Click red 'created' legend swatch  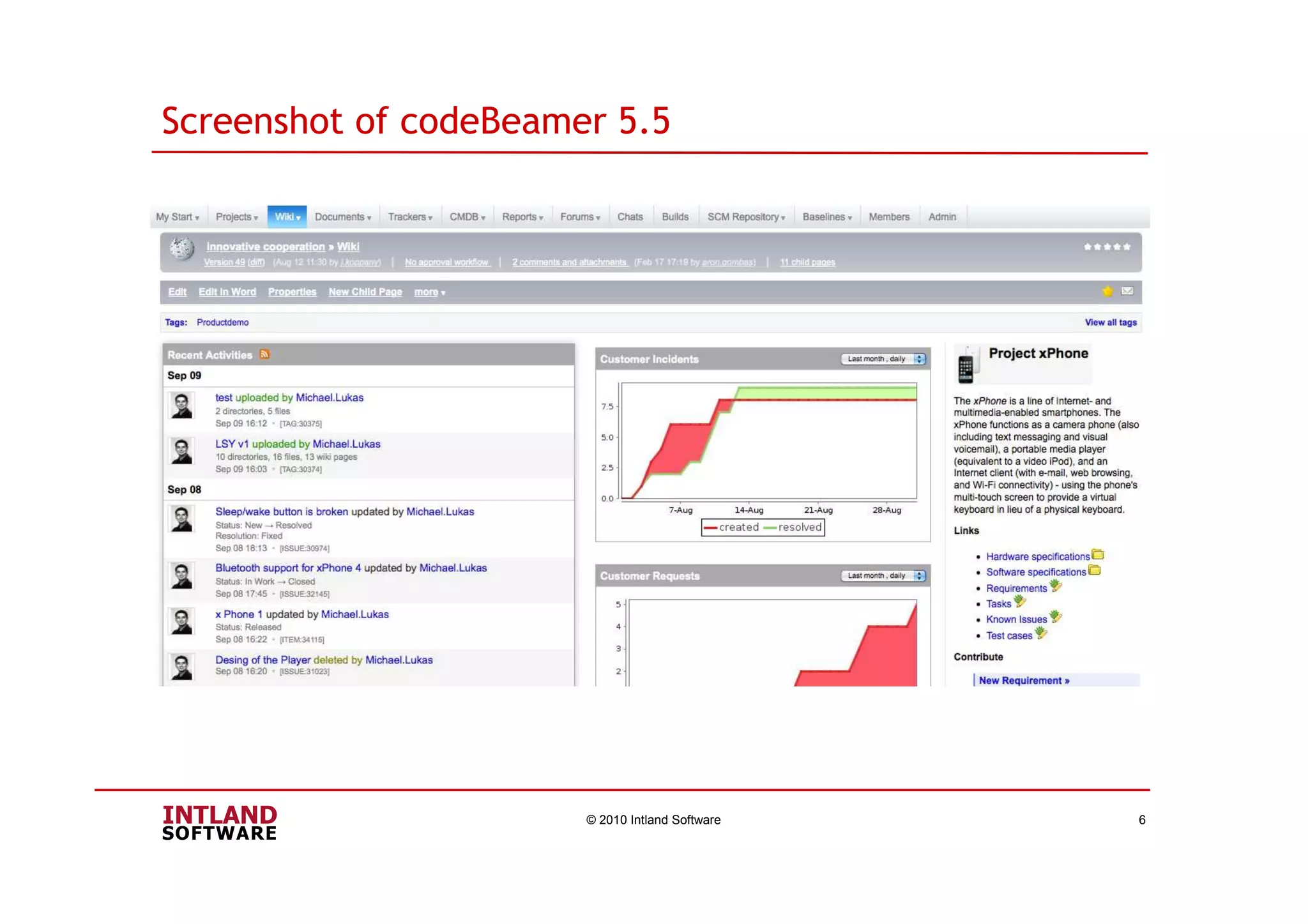(x=710, y=527)
